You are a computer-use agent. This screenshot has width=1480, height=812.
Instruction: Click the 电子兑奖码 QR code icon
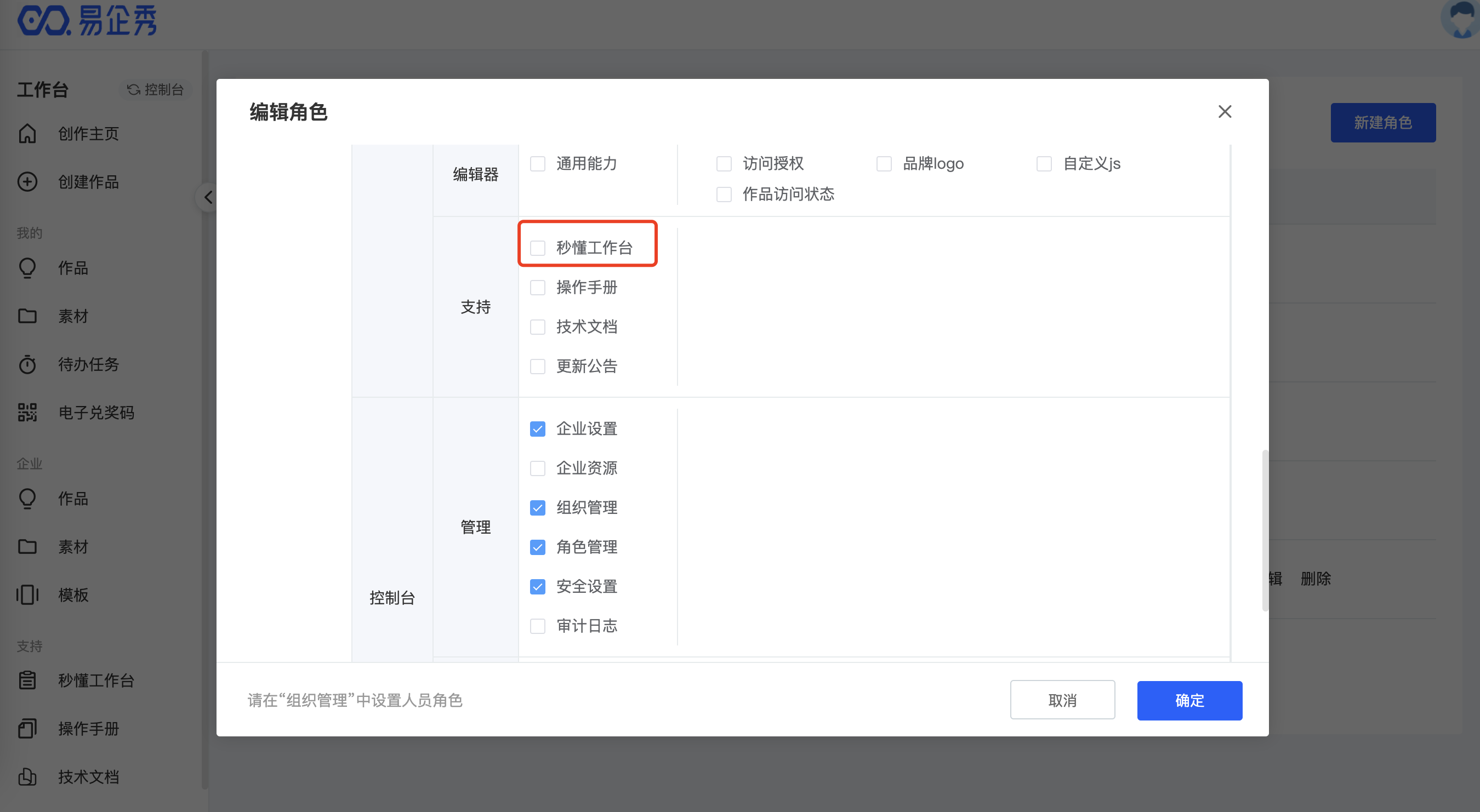[x=27, y=413]
